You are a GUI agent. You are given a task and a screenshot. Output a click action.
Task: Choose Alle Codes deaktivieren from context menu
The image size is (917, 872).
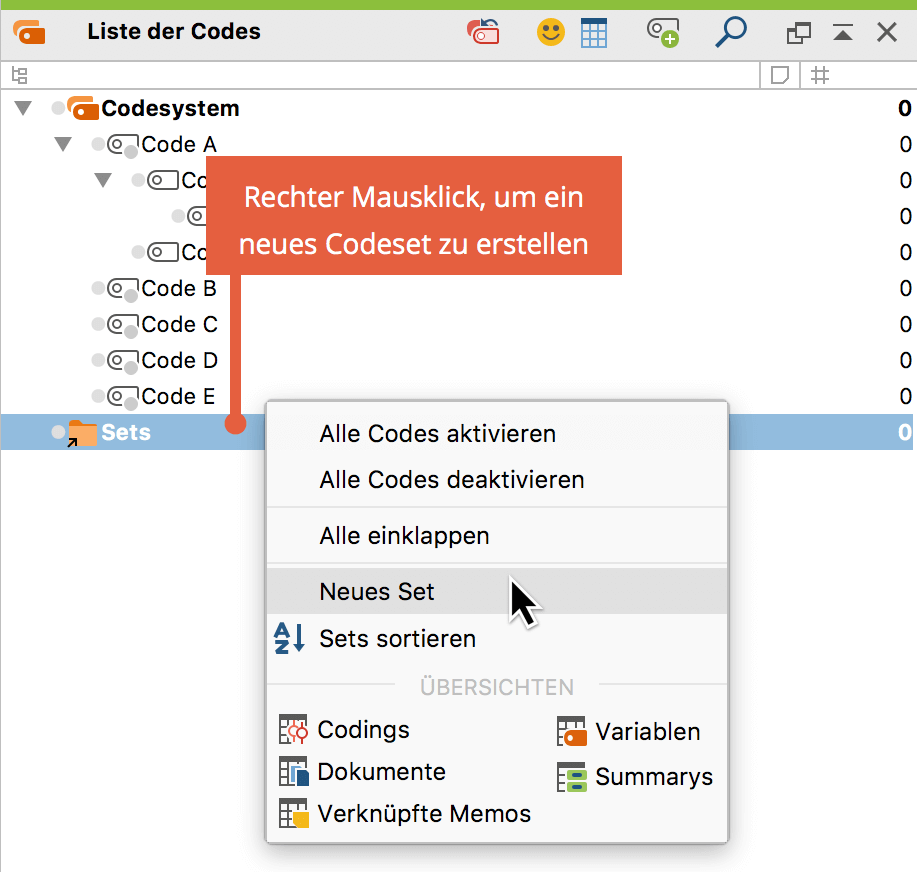tap(497, 480)
